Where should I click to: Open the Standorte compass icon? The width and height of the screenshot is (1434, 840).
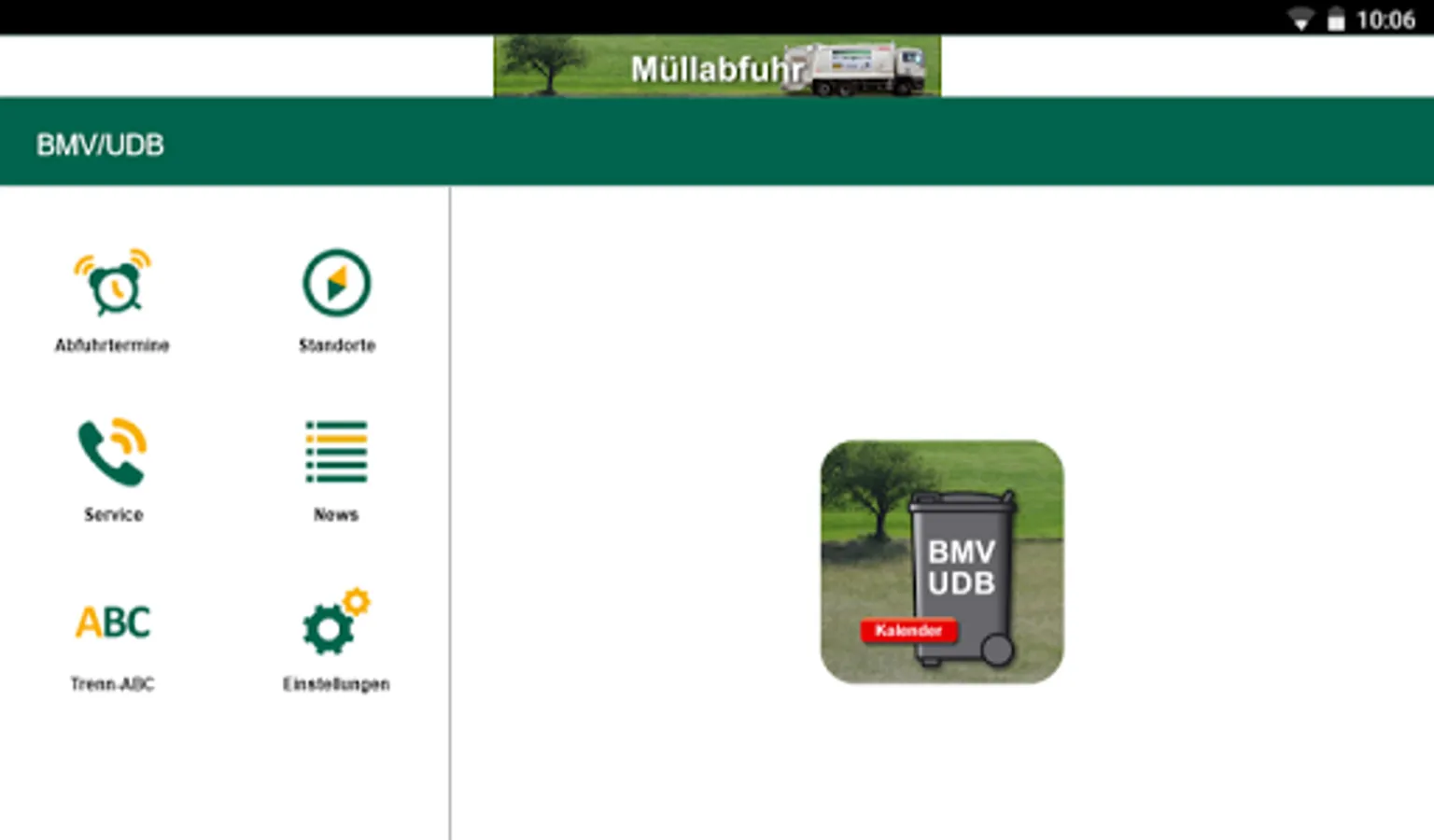(337, 282)
